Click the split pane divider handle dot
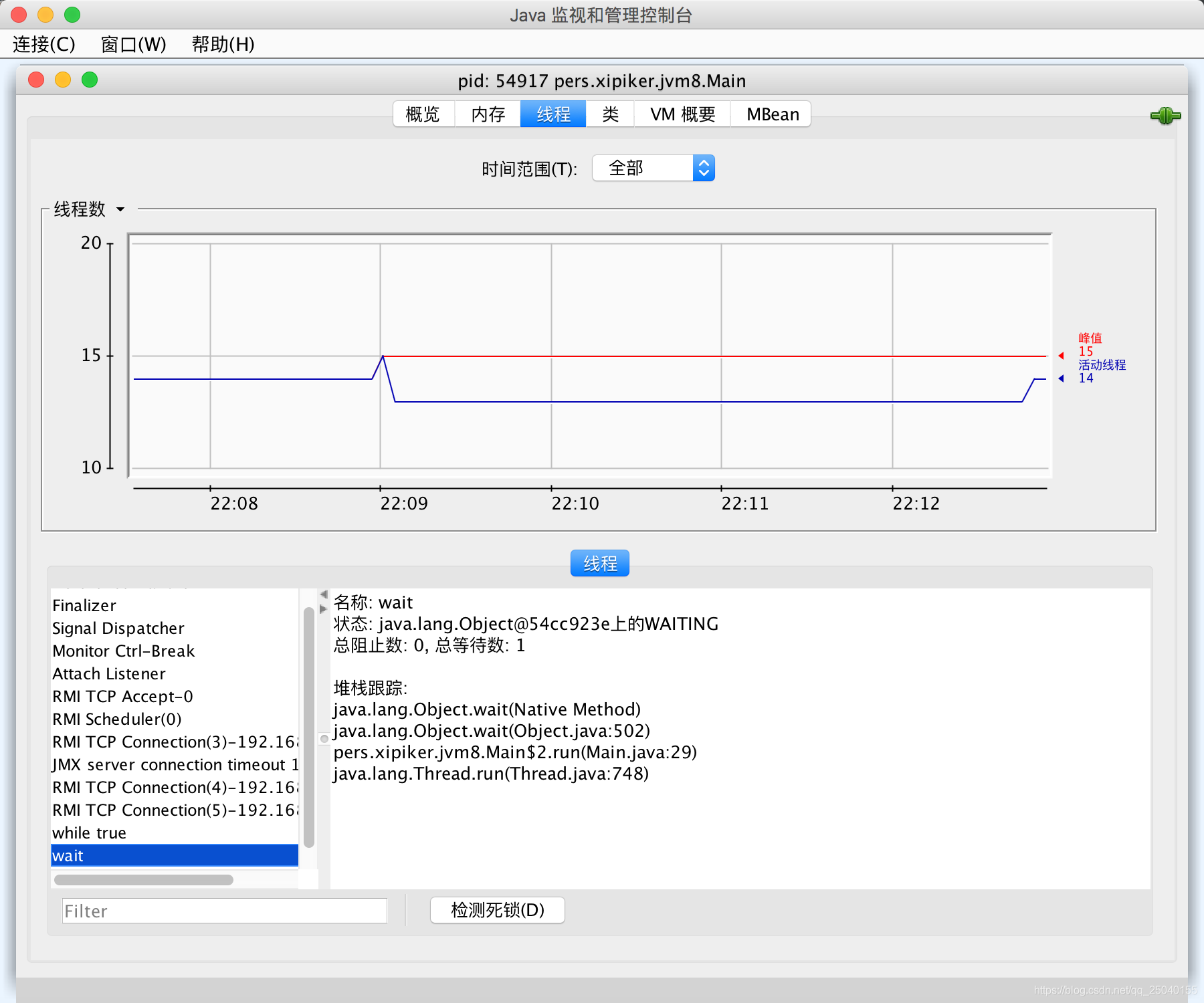The width and height of the screenshot is (1204, 1003). coord(324,739)
